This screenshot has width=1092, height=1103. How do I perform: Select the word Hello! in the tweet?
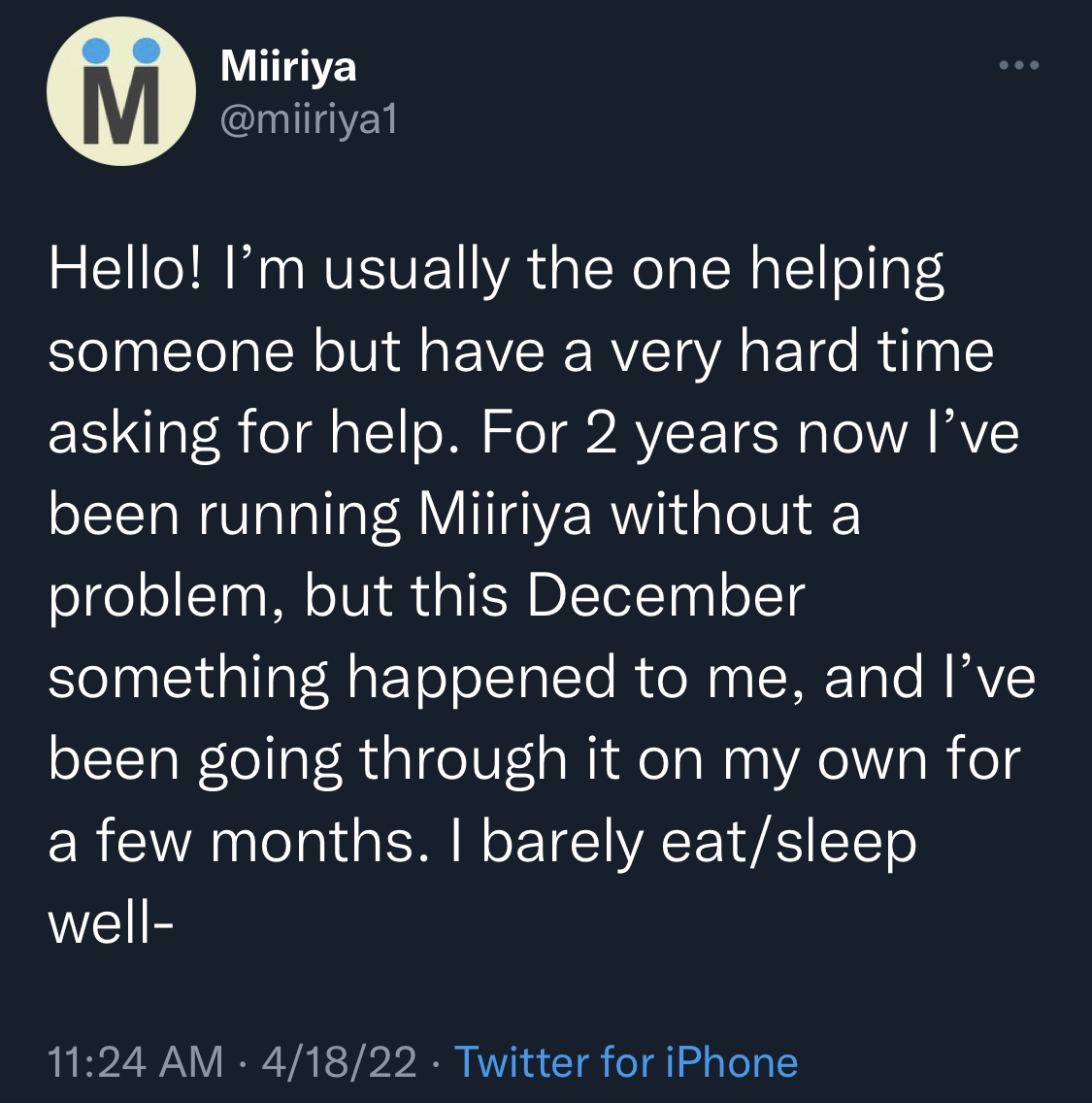(125, 270)
